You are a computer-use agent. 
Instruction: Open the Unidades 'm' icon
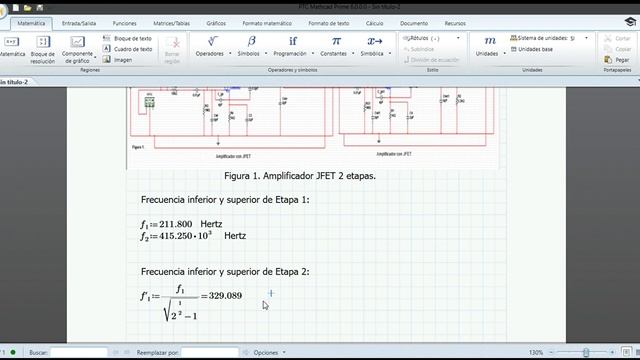(x=490, y=41)
